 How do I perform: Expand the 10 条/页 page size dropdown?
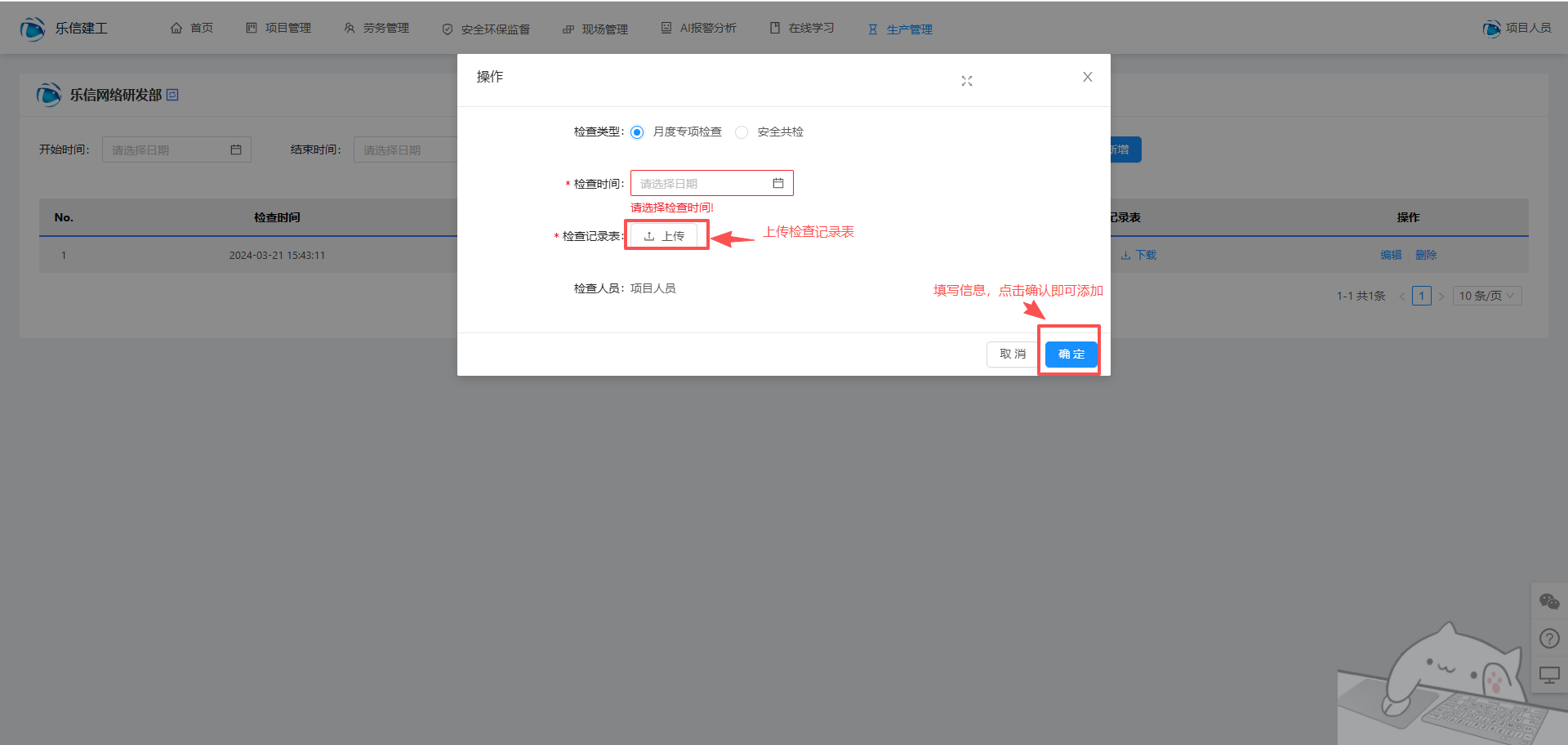point(1486,296)
